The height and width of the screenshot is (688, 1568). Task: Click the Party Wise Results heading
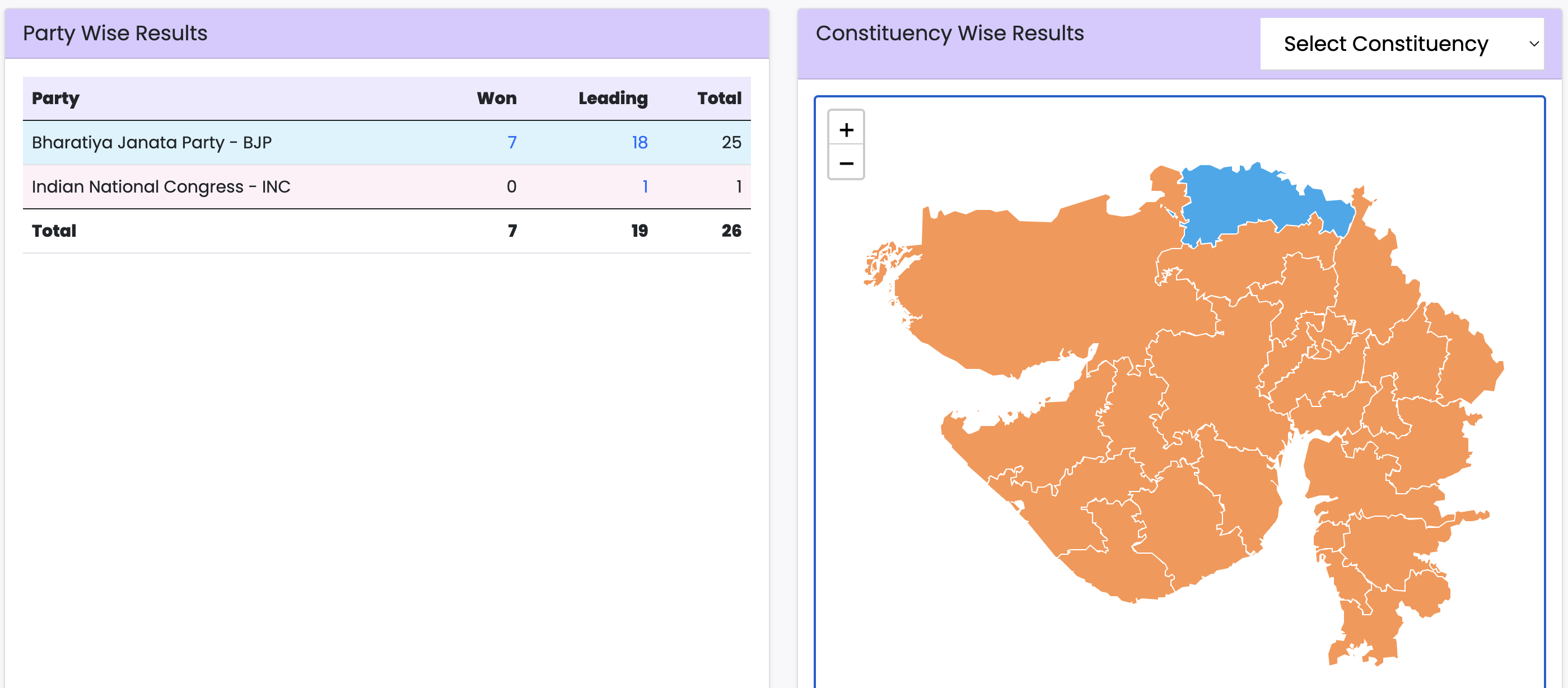click(115, 33)
